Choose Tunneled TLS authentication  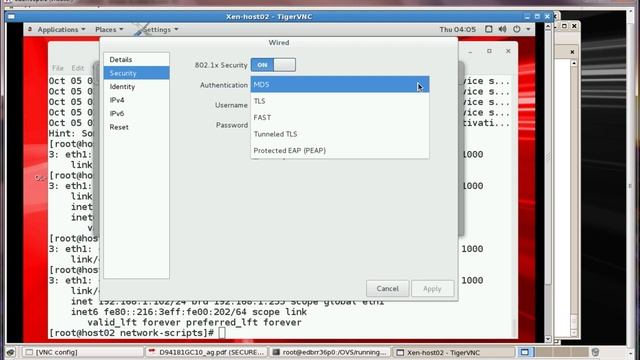pos(340,134)
